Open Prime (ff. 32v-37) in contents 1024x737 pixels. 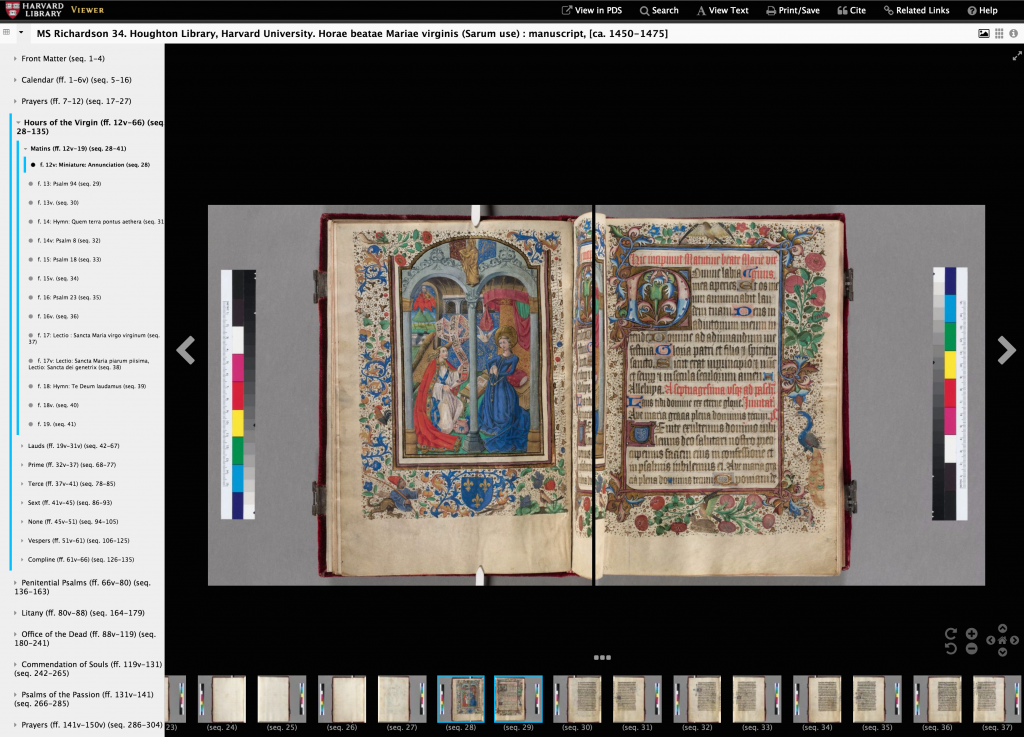[x=72, y=465]
